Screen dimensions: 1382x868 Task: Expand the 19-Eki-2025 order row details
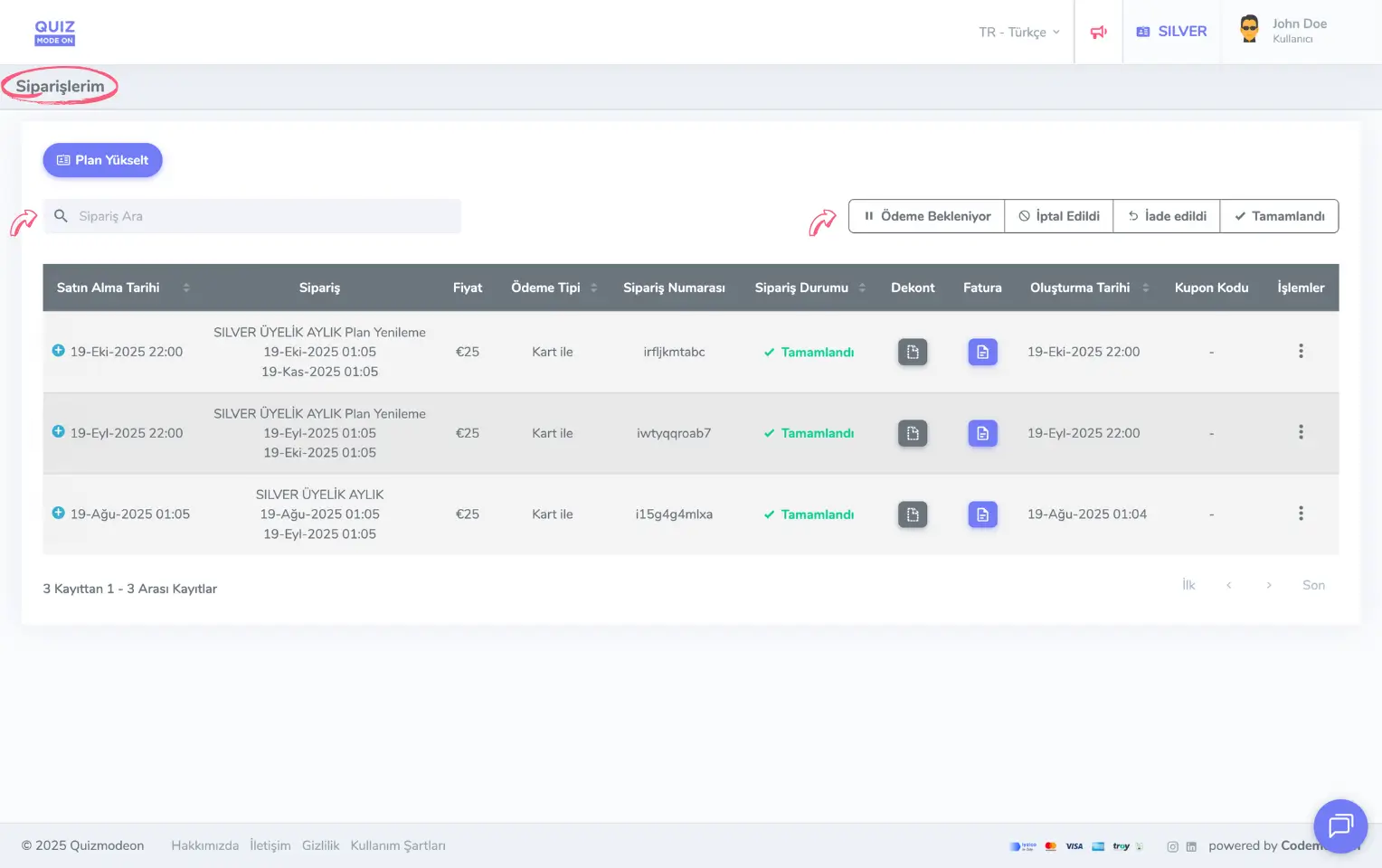[x=59, y=351]
